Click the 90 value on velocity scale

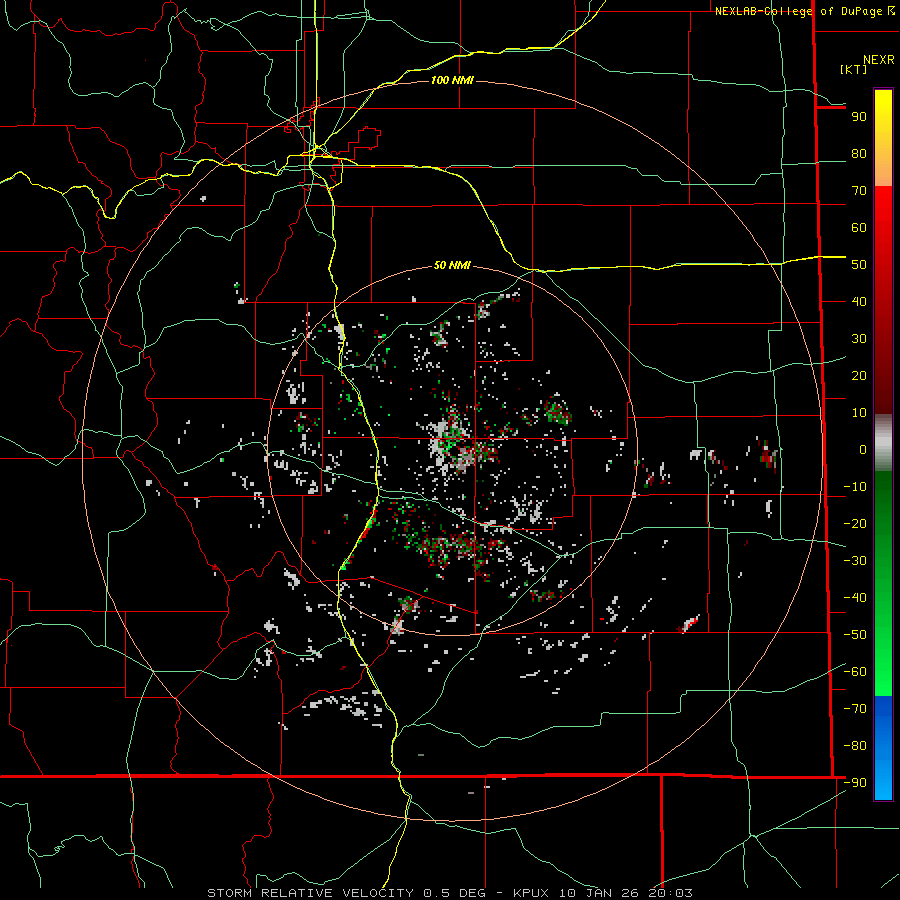click(x=859, y=117)
